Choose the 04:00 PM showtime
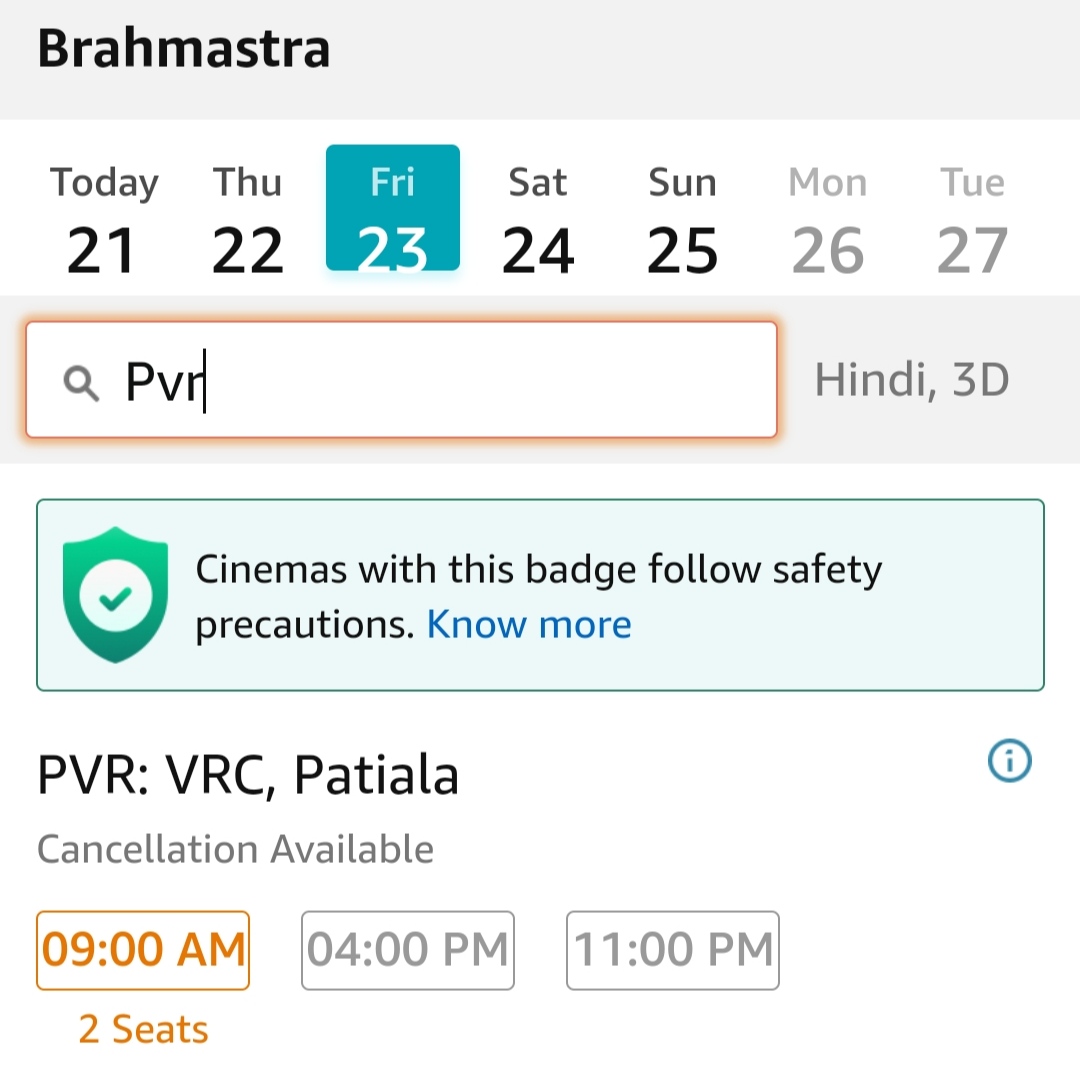Screen dimensions: 1080x1073 pyautogui.click(x=408, y=950)
